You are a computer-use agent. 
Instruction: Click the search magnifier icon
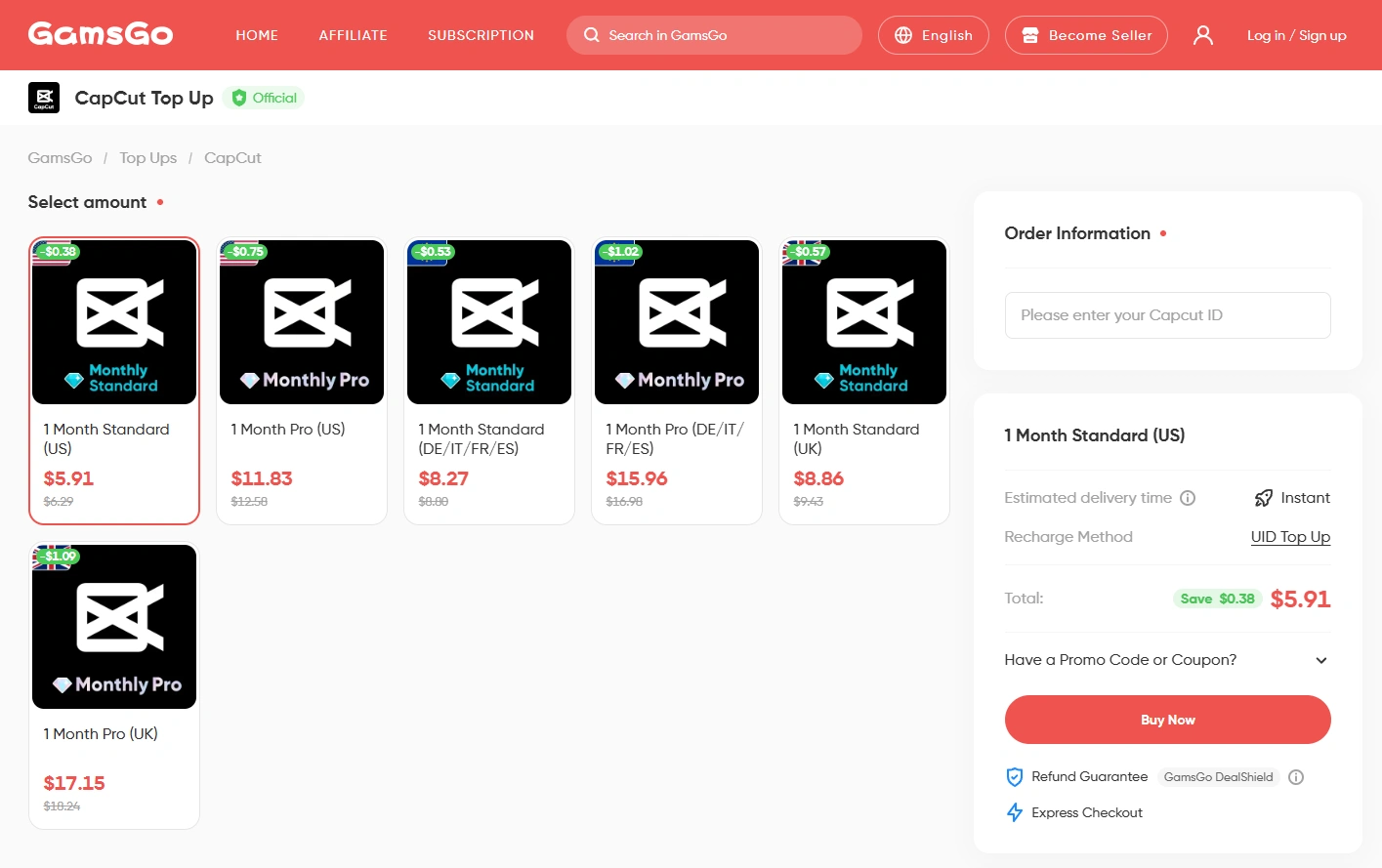[591, 35]
